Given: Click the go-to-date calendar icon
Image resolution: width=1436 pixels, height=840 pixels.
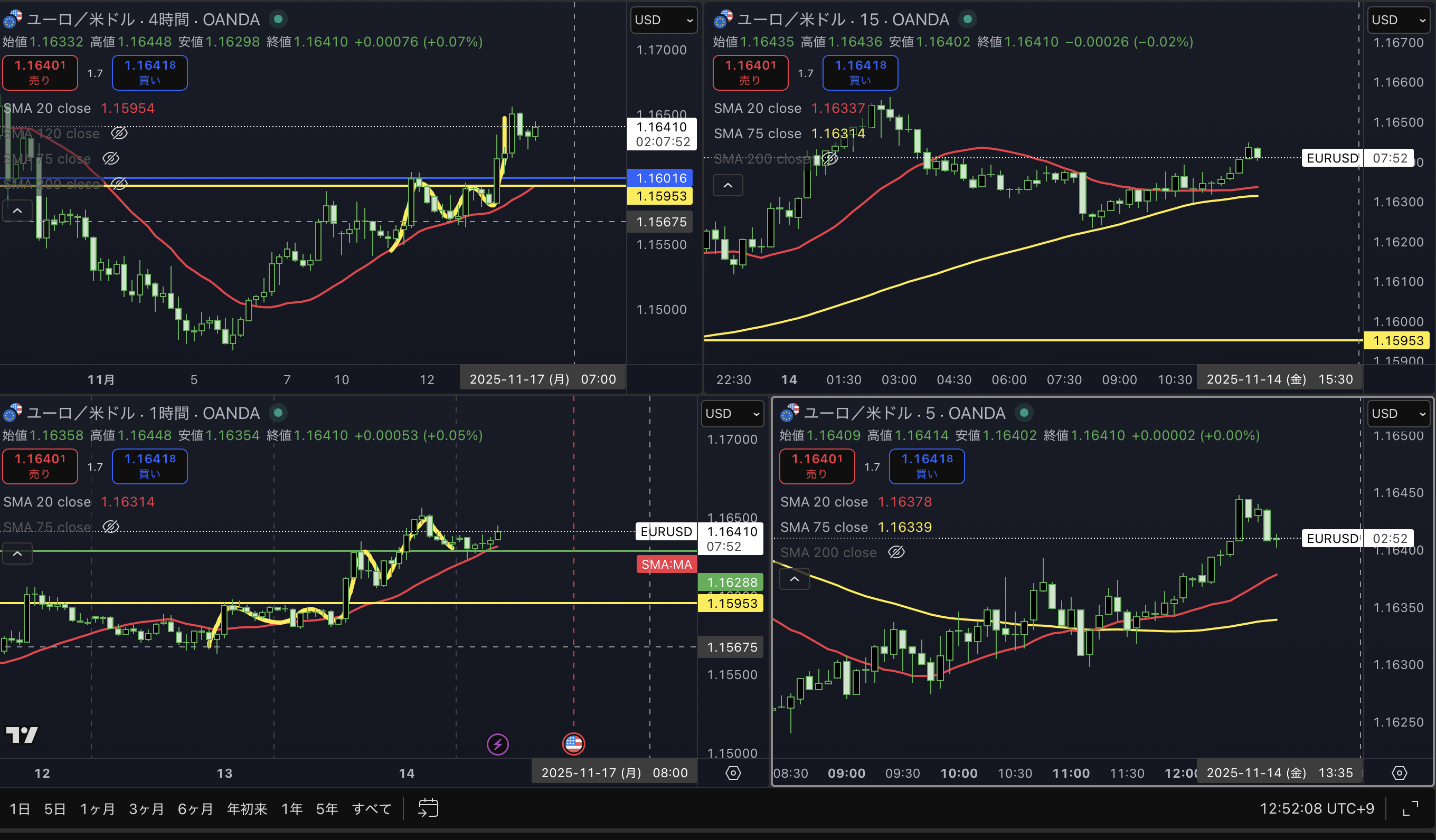Looking at the screenshot, I should click(428, 807).
